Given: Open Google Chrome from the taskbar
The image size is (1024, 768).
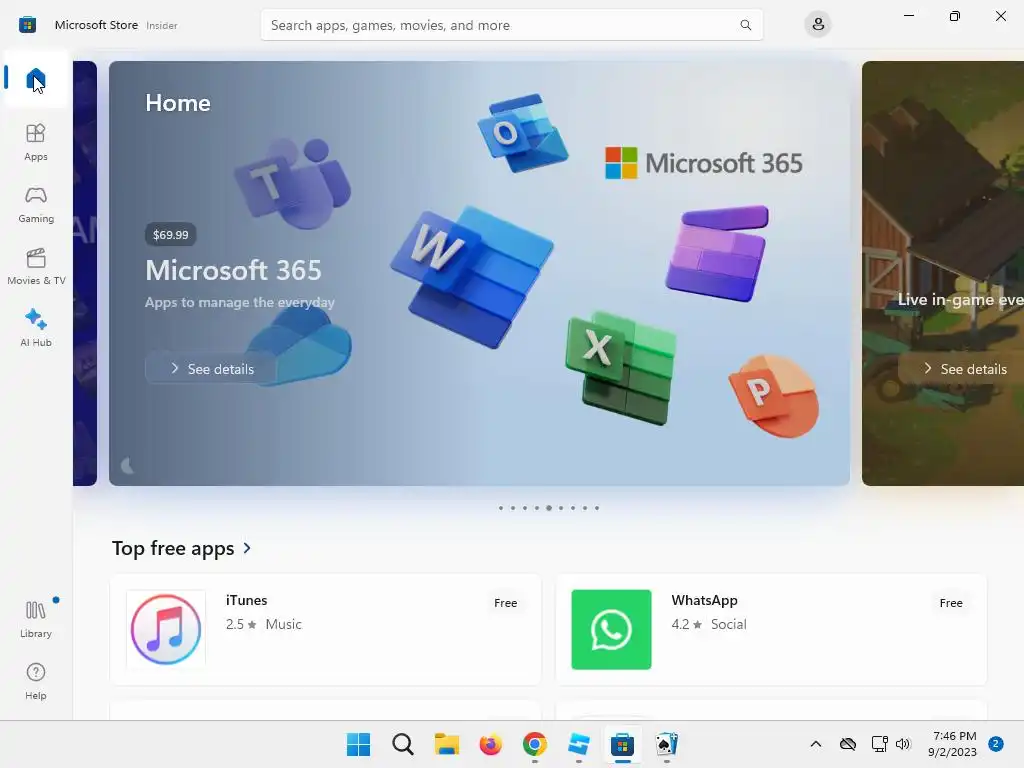Looking at the screenshot, I should [535, 744].
